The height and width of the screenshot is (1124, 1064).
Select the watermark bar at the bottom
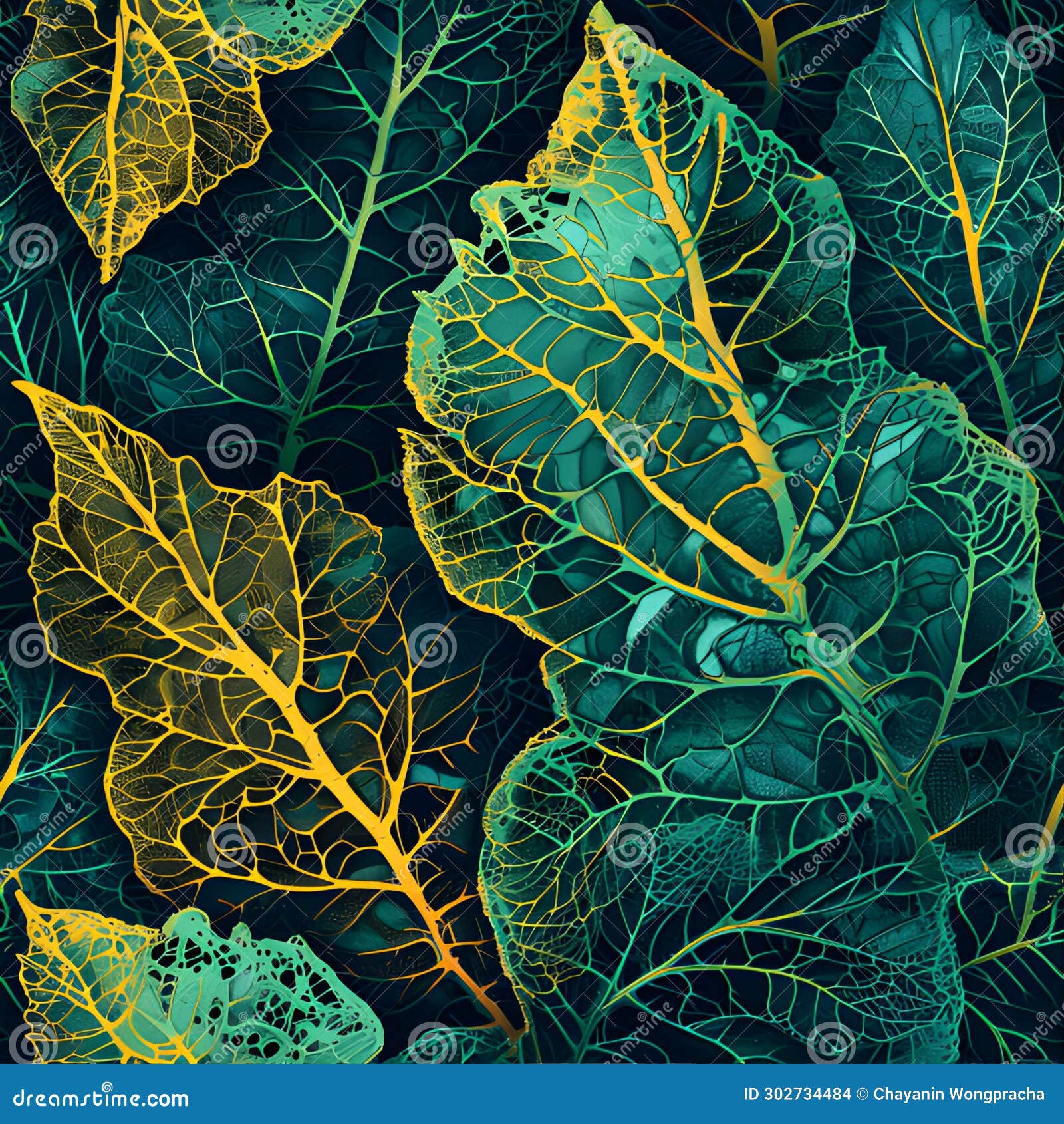click(532, 1094)
